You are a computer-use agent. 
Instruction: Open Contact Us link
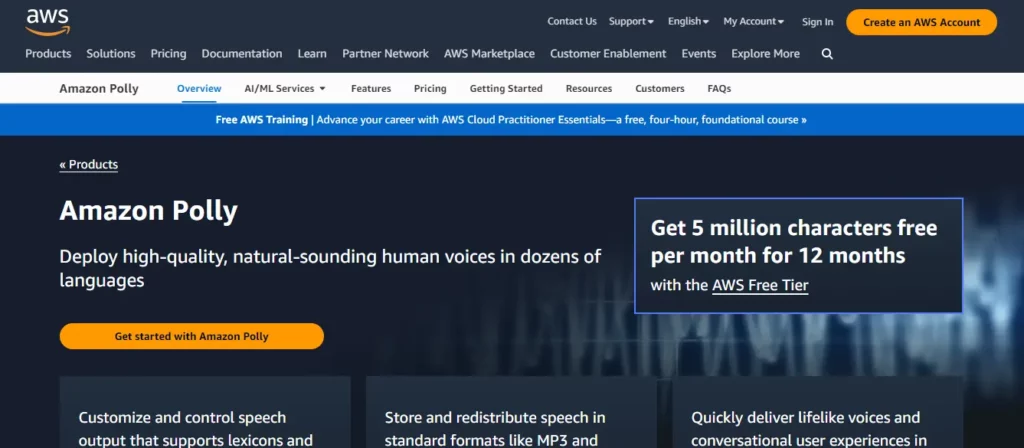[x=572, y=22]
